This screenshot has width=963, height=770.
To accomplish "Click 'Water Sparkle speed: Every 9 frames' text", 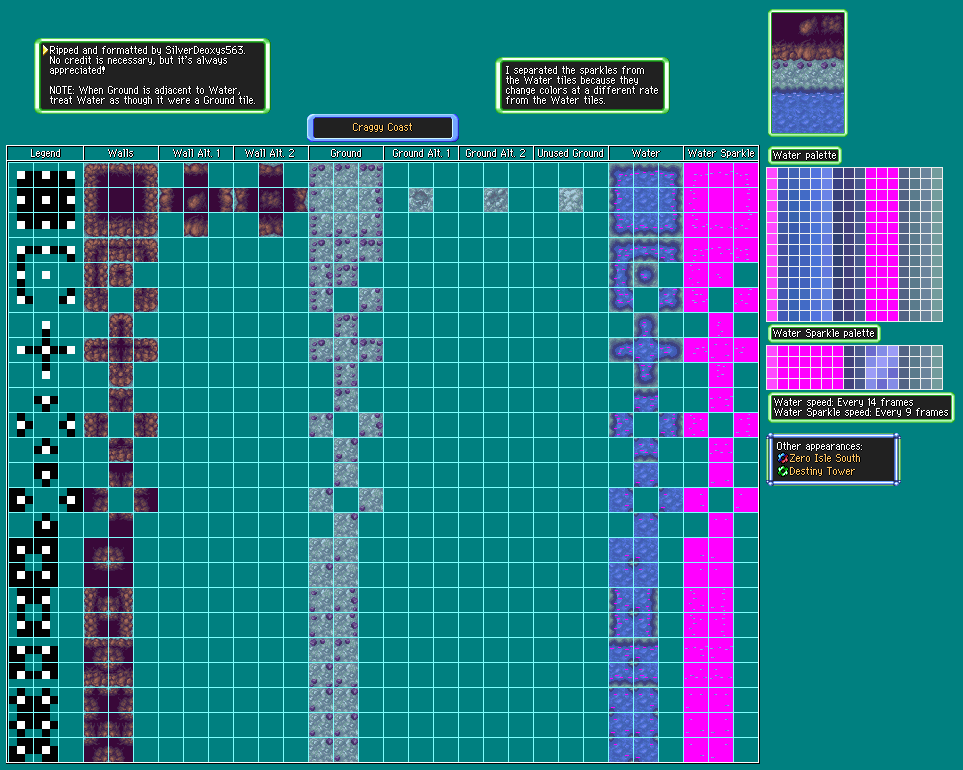I will point(861,413).
